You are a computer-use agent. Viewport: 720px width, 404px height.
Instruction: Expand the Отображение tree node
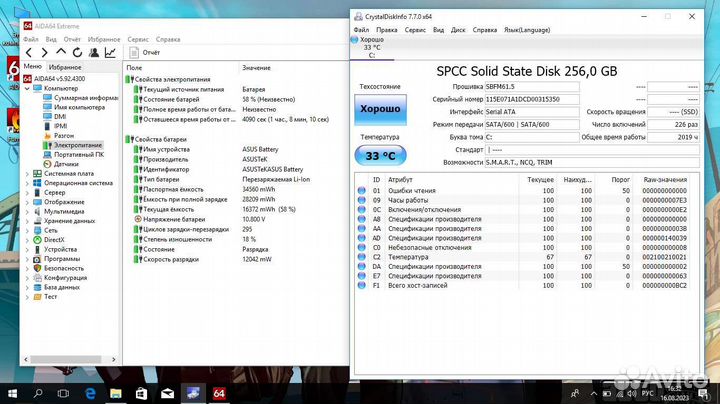[x=27, y=202]
